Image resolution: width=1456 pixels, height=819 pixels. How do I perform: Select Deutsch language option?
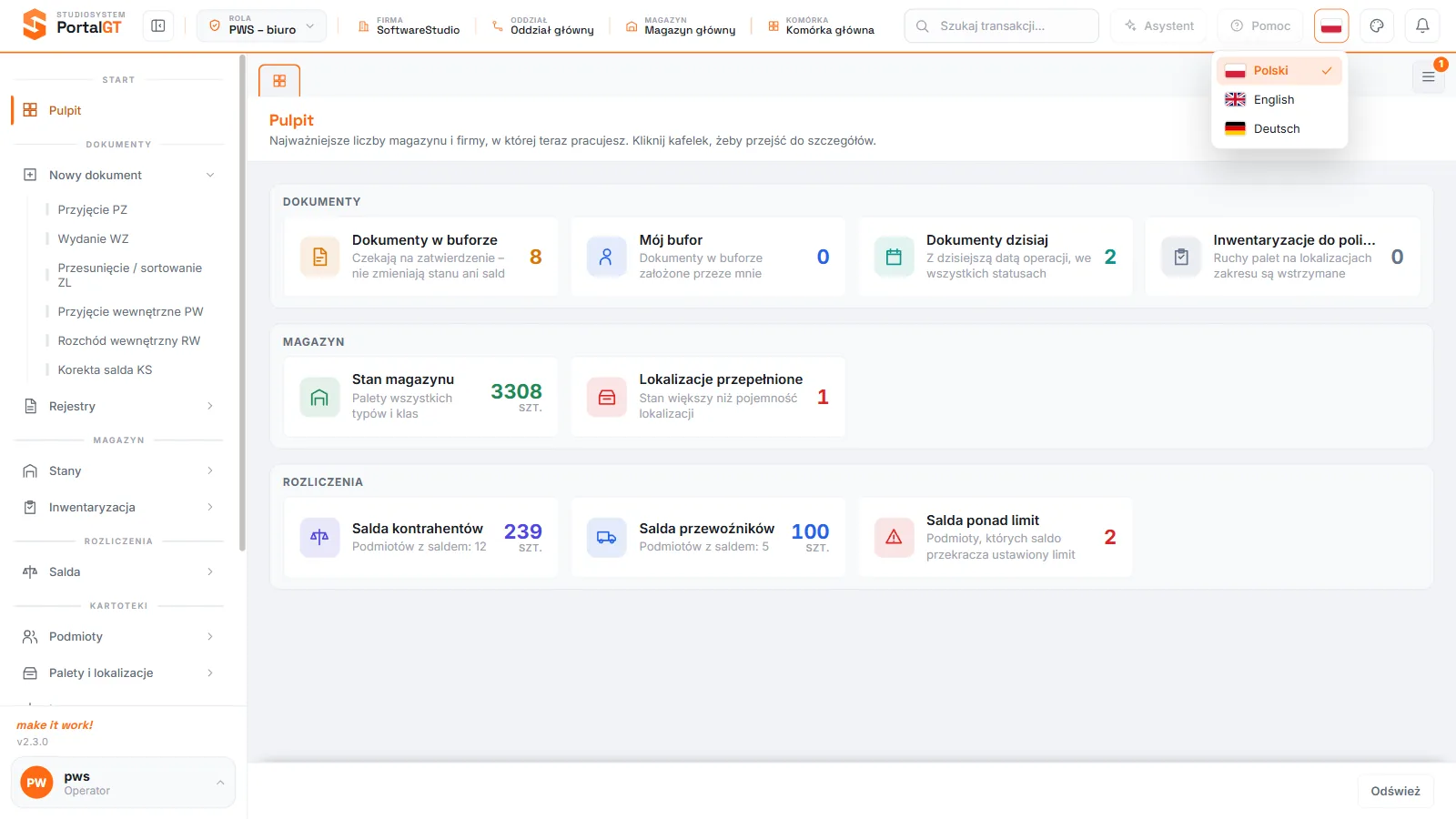(x=1279, y=129)
